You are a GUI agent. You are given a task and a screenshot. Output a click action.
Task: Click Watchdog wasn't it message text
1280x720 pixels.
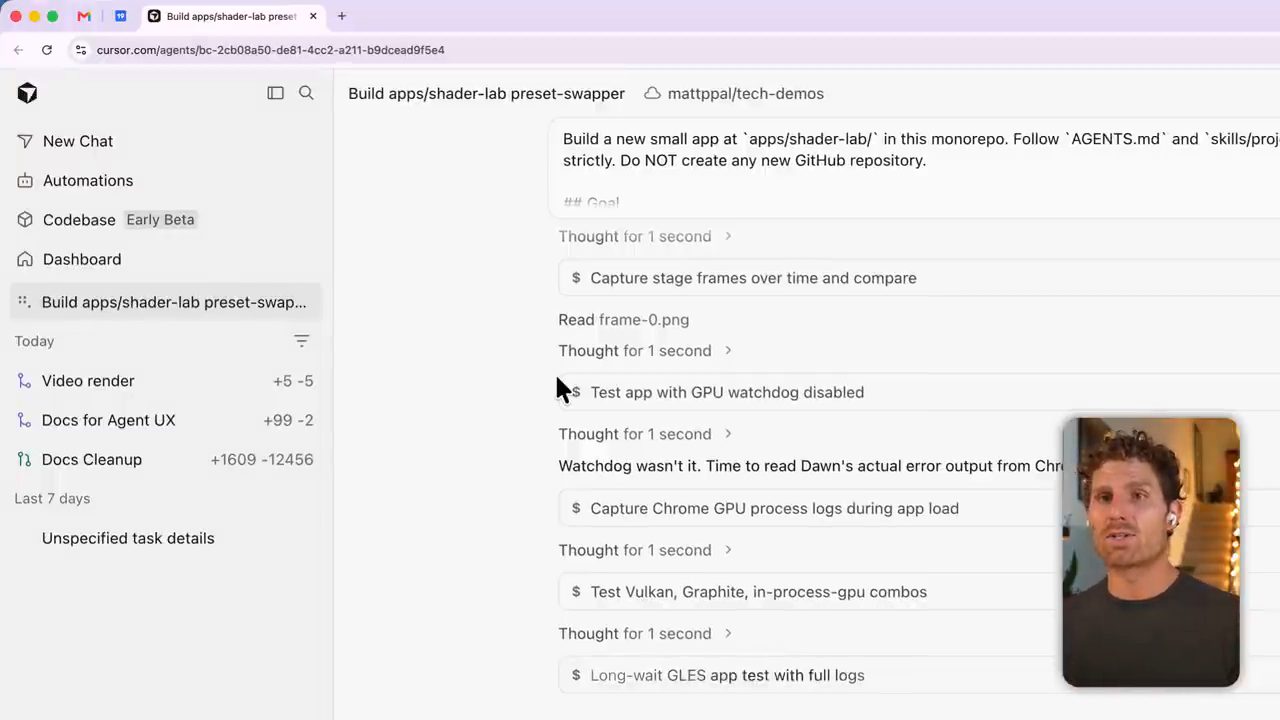[x=810, y=466]
